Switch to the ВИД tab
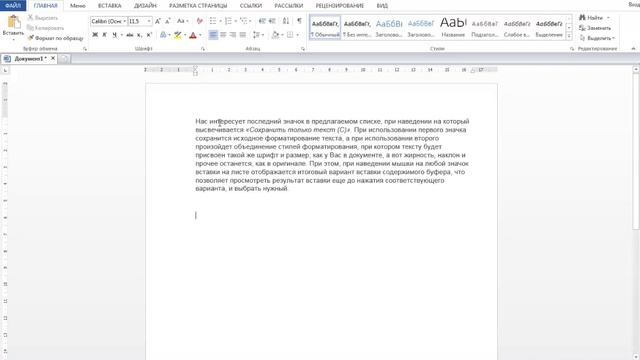The height and width of the screenshot is (360, 640). pyautogui.click(x=382, y=6)
